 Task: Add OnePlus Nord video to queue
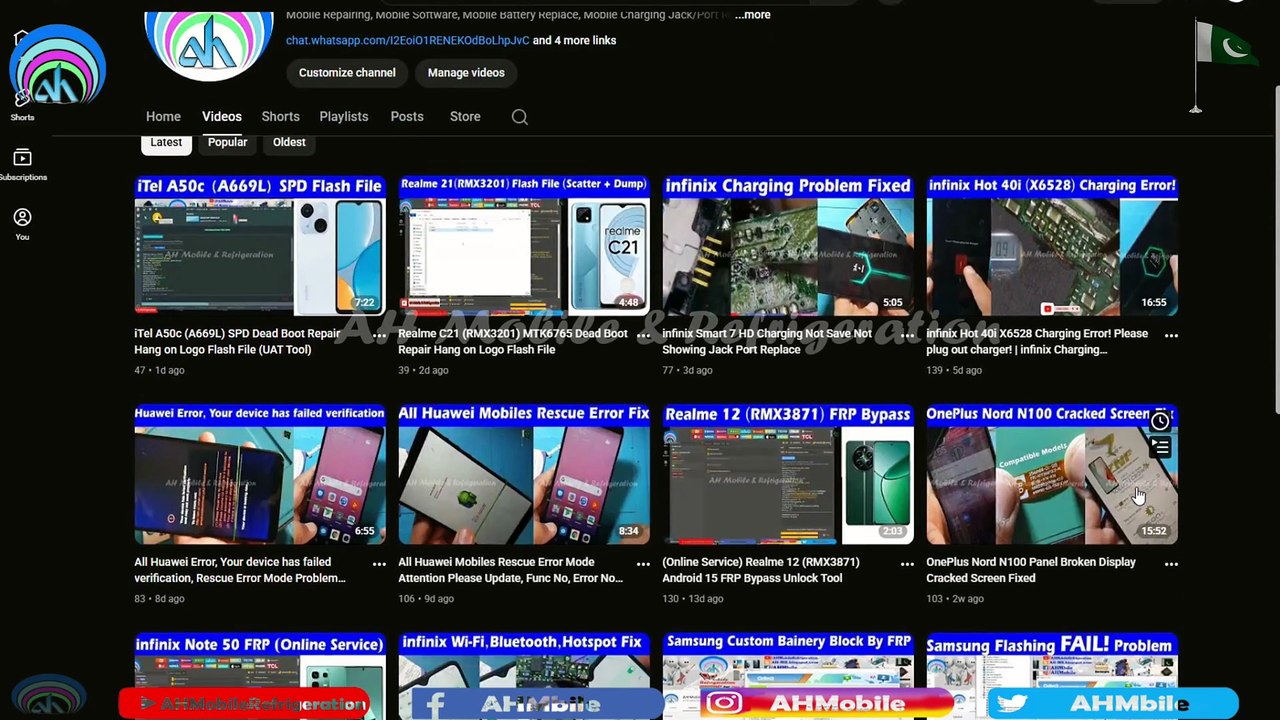click(1160, 449)
